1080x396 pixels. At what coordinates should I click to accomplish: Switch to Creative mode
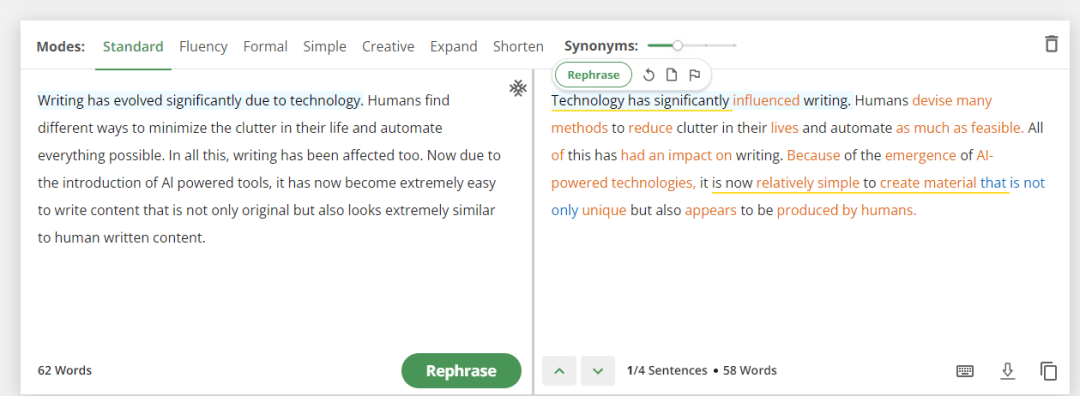click(x=388, y=47)
